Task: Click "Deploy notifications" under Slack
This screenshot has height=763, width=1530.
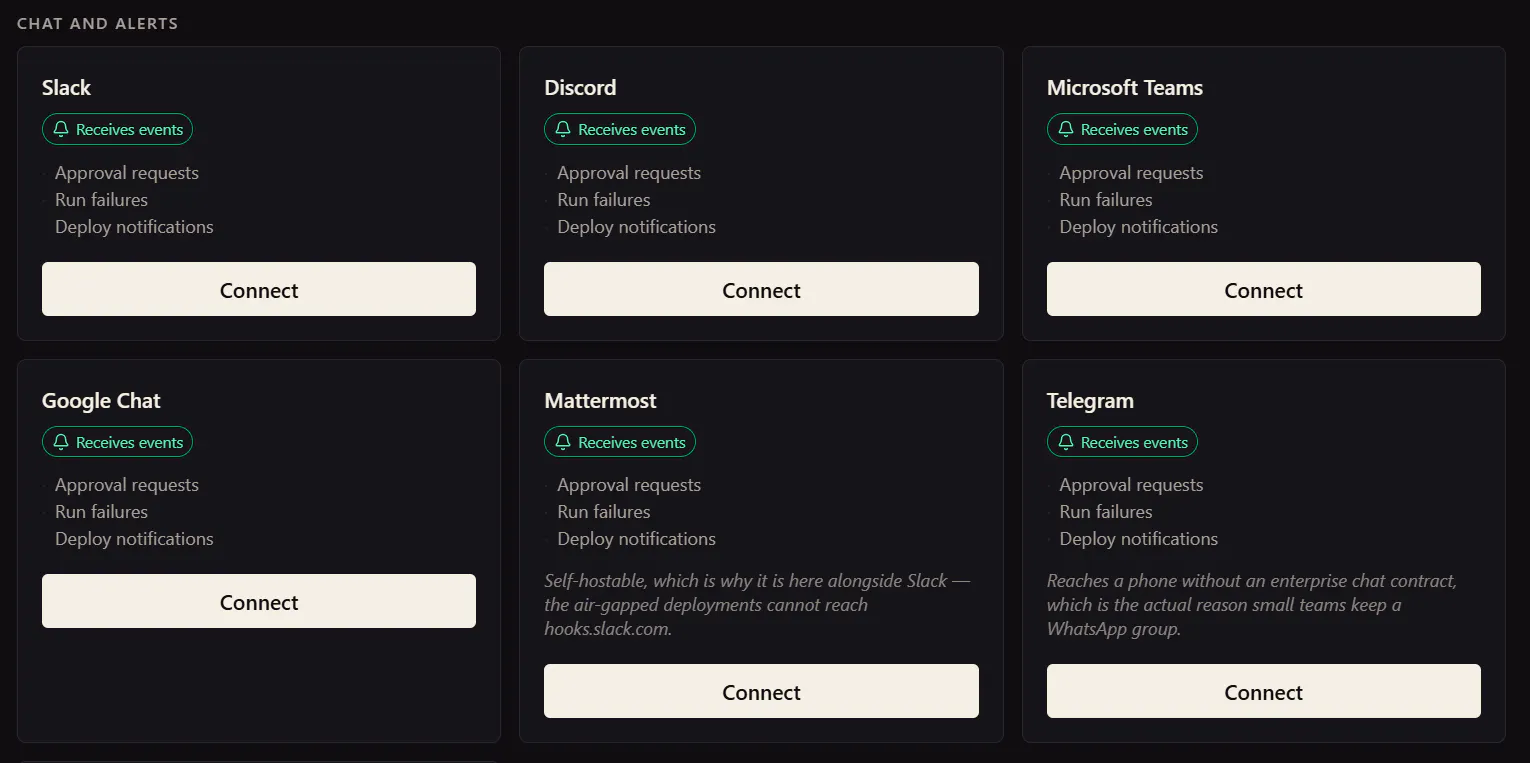Action: pos(134,227)
